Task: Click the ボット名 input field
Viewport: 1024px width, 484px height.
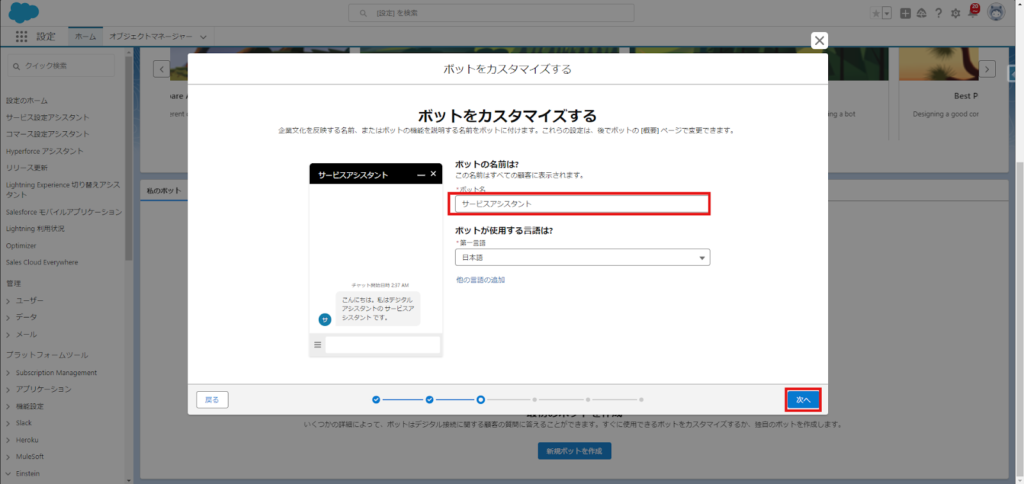Action: click(x=582, y=204)
